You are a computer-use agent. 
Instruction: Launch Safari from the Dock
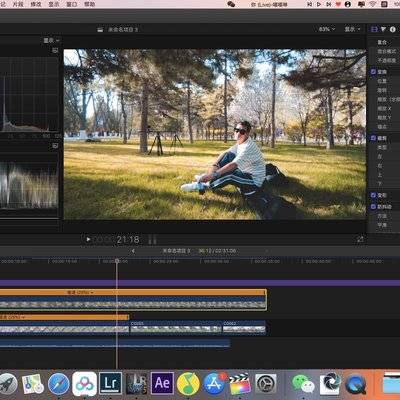click(x=58, y=384)
